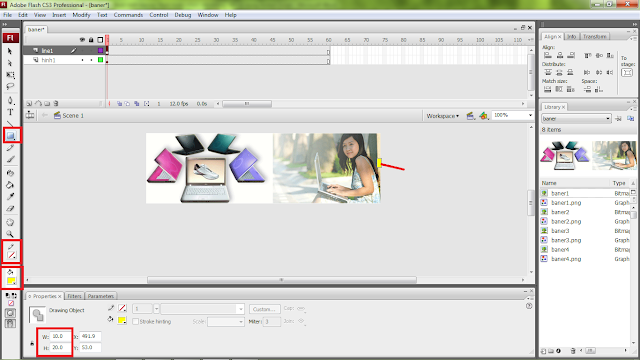
Task: Click yellow fill swatch in Properties panel
Action: [122, 320]
